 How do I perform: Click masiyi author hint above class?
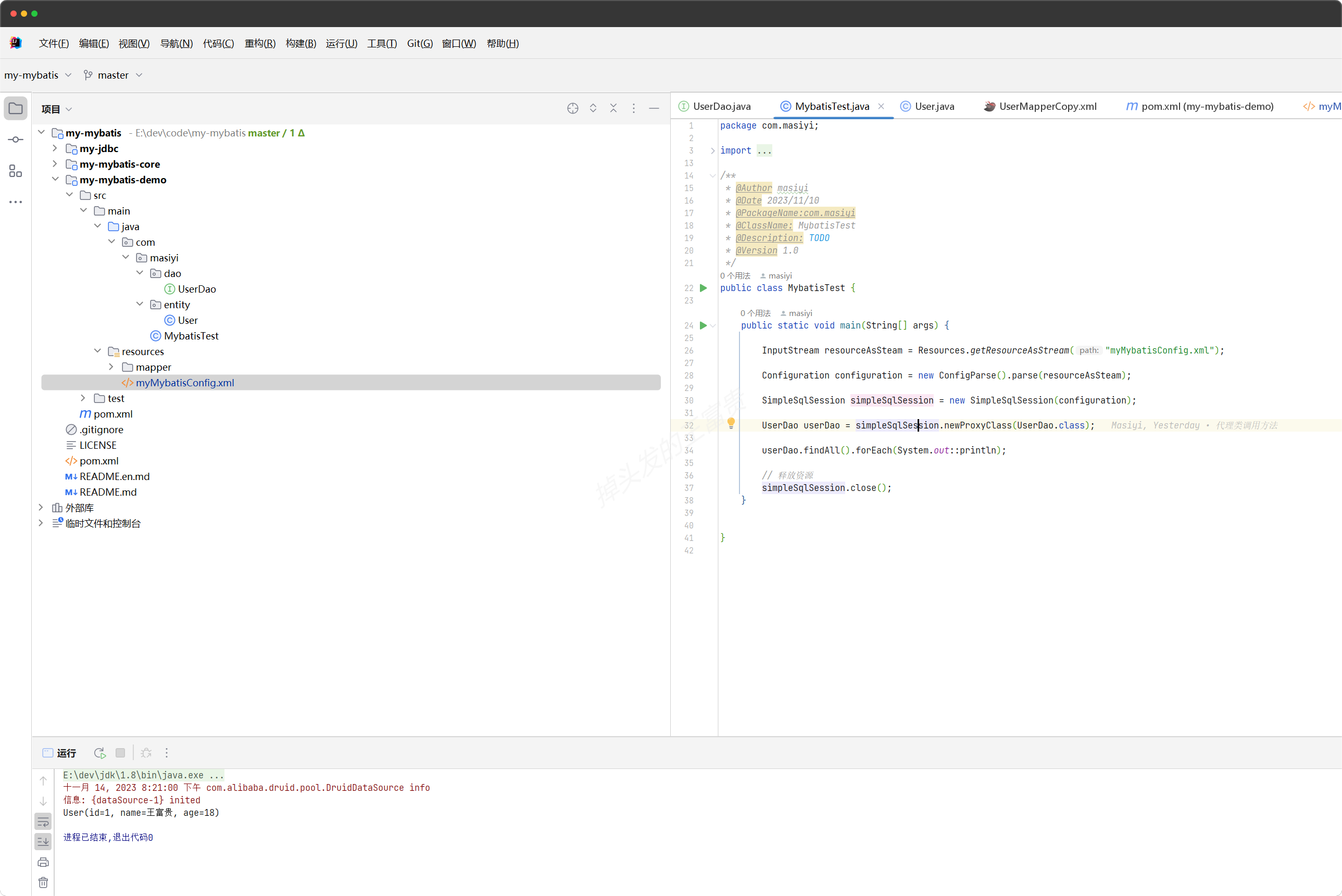click(775, 275)
